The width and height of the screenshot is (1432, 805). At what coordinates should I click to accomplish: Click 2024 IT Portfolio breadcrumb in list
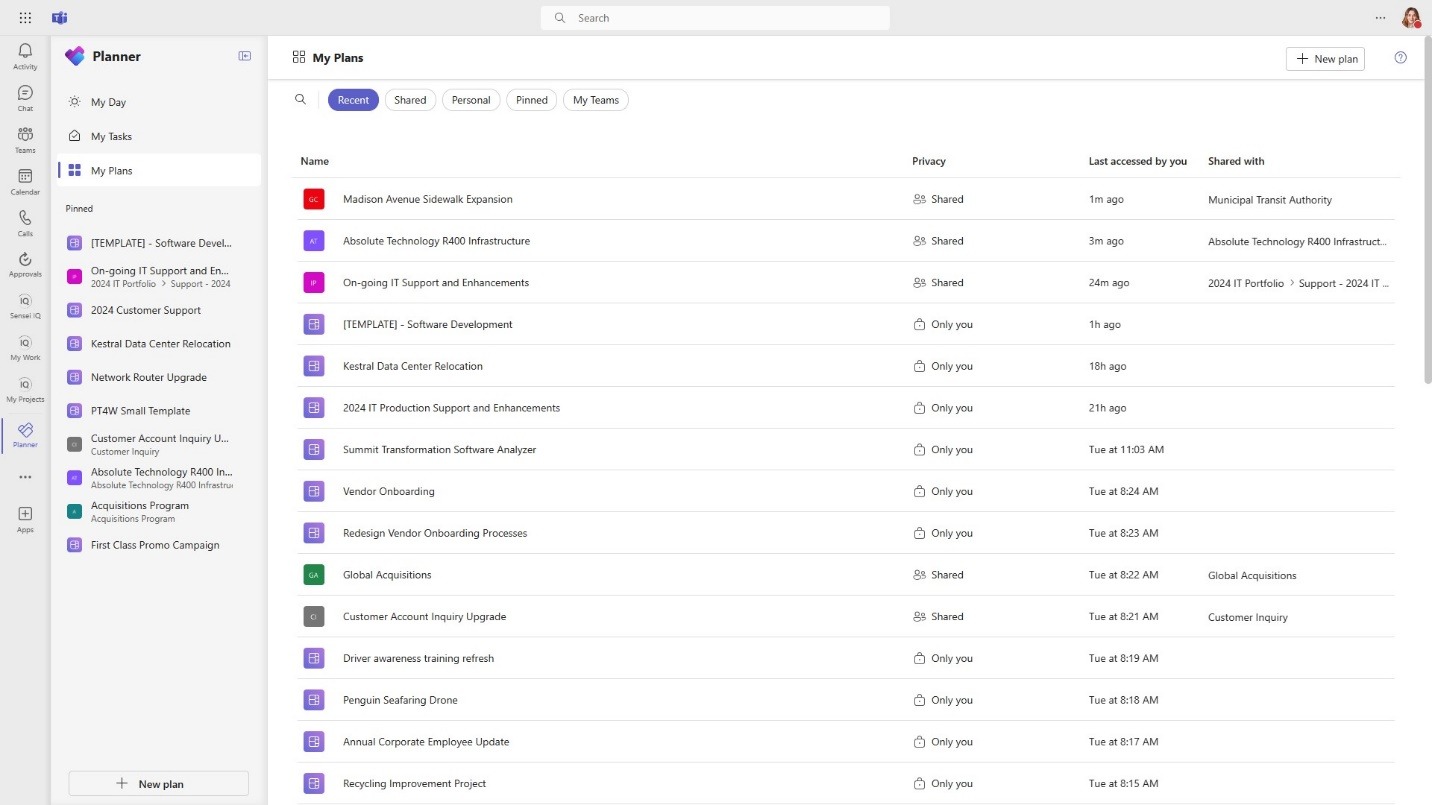pyautogui.click(x=1246, y=283)
